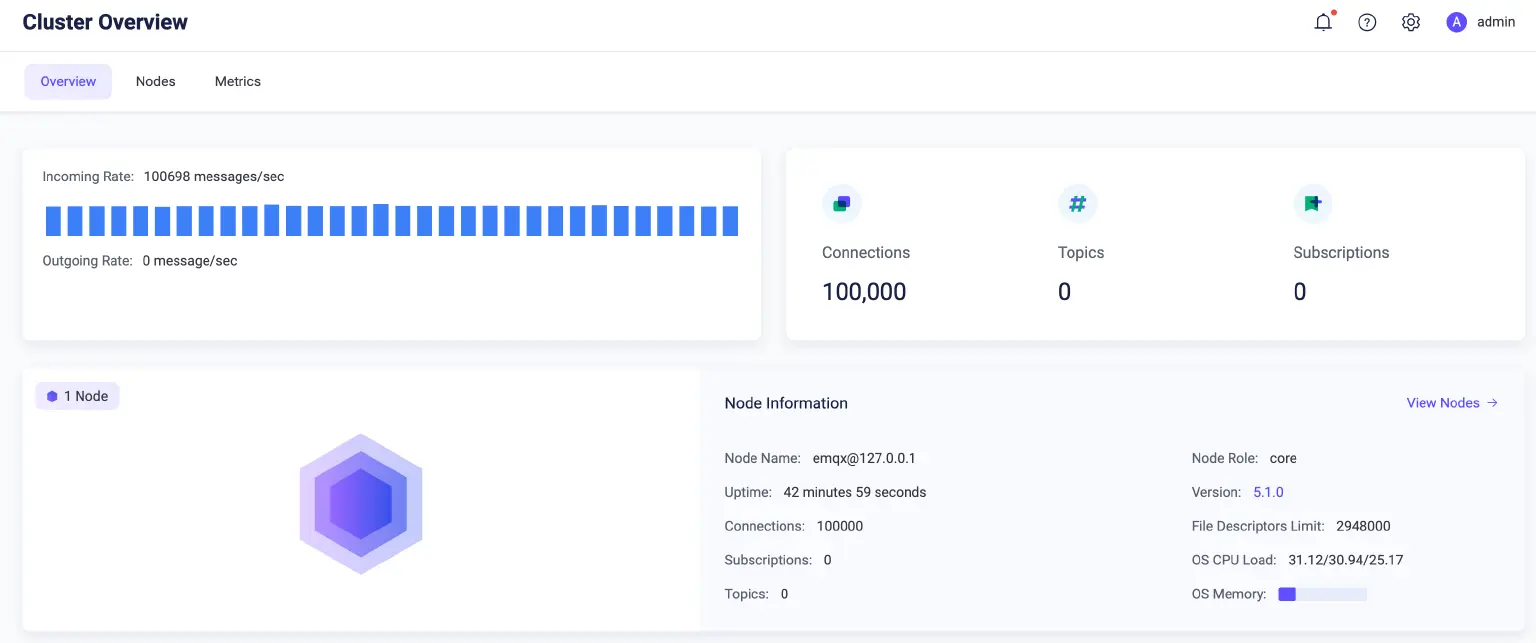This screenshot has height=643, width=1536.
Task: Open the version 5.1.0 dropdown link
Action: (x=1268, y=492)
